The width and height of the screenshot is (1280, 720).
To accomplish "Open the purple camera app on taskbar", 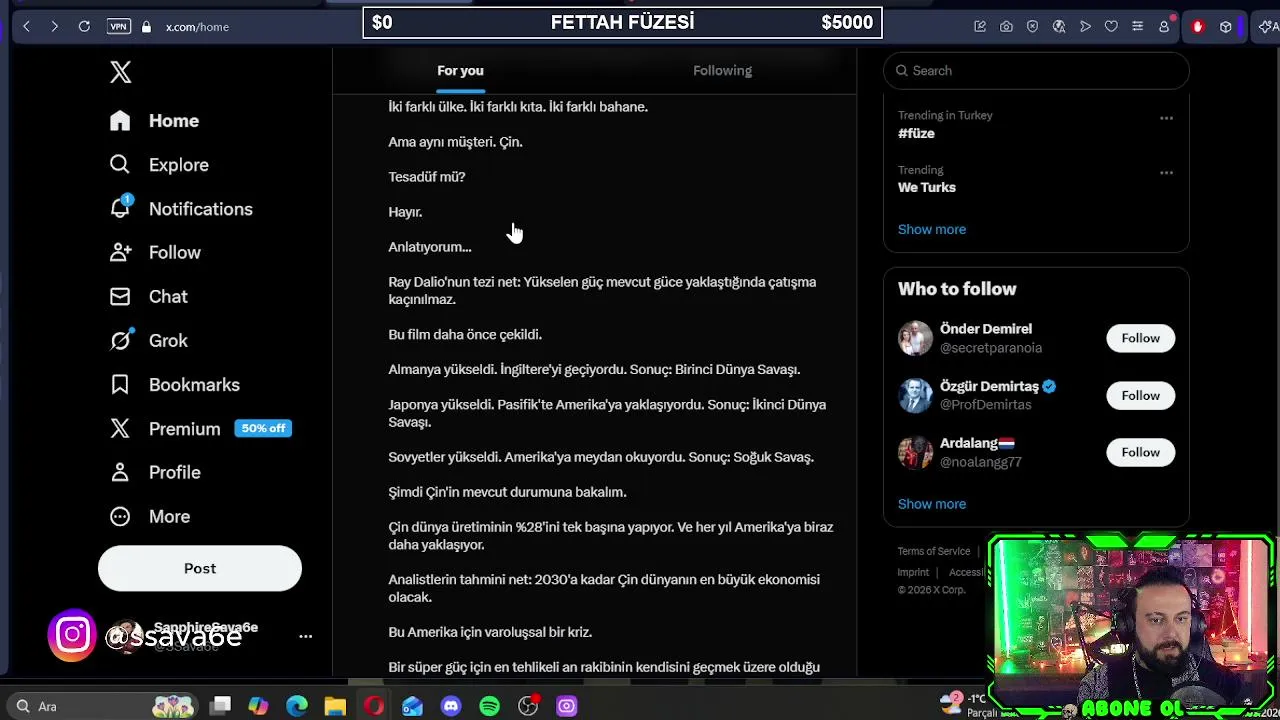I will click(x=566, y=706).
